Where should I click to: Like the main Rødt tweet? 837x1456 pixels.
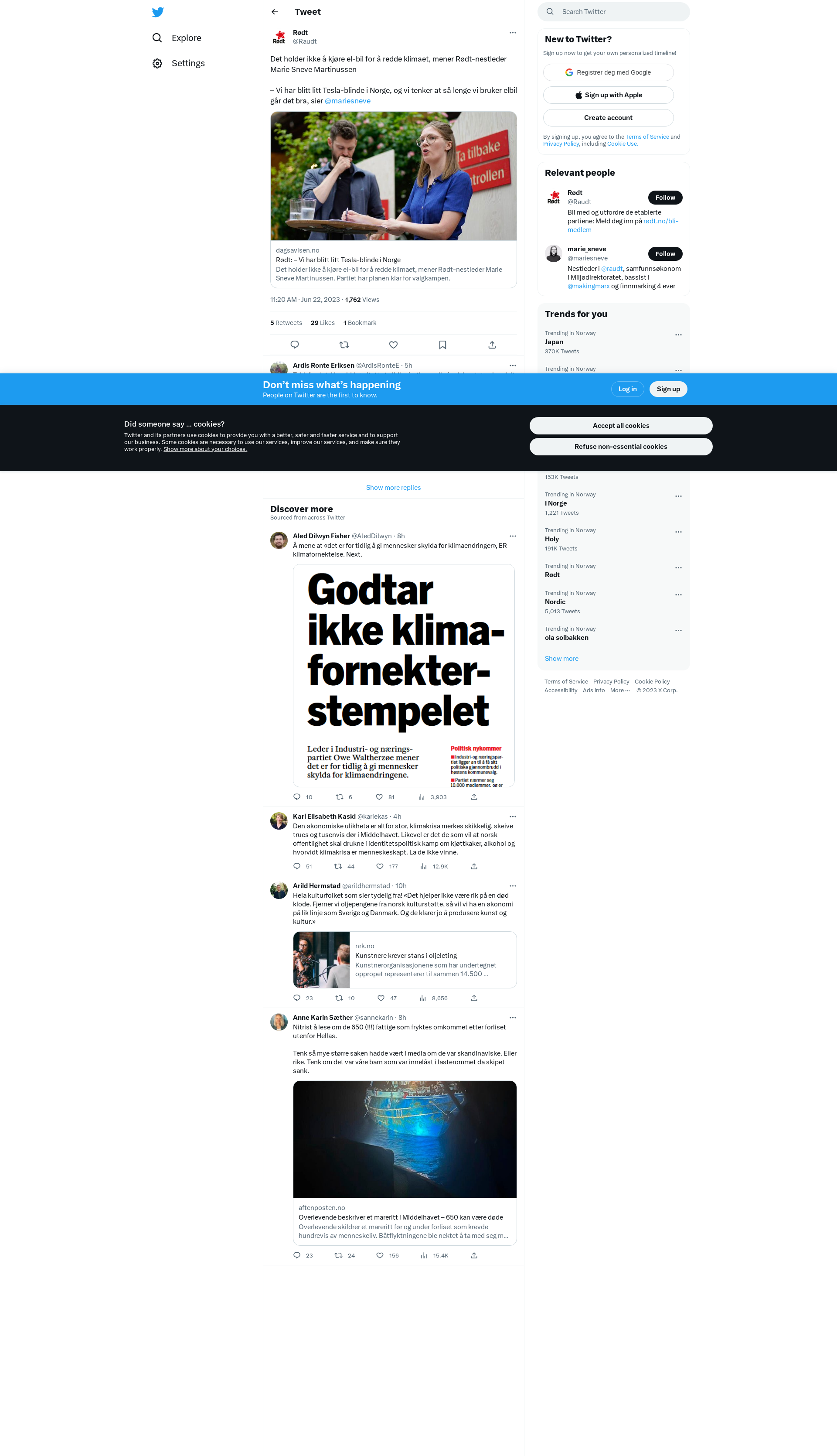pos(393,345)
